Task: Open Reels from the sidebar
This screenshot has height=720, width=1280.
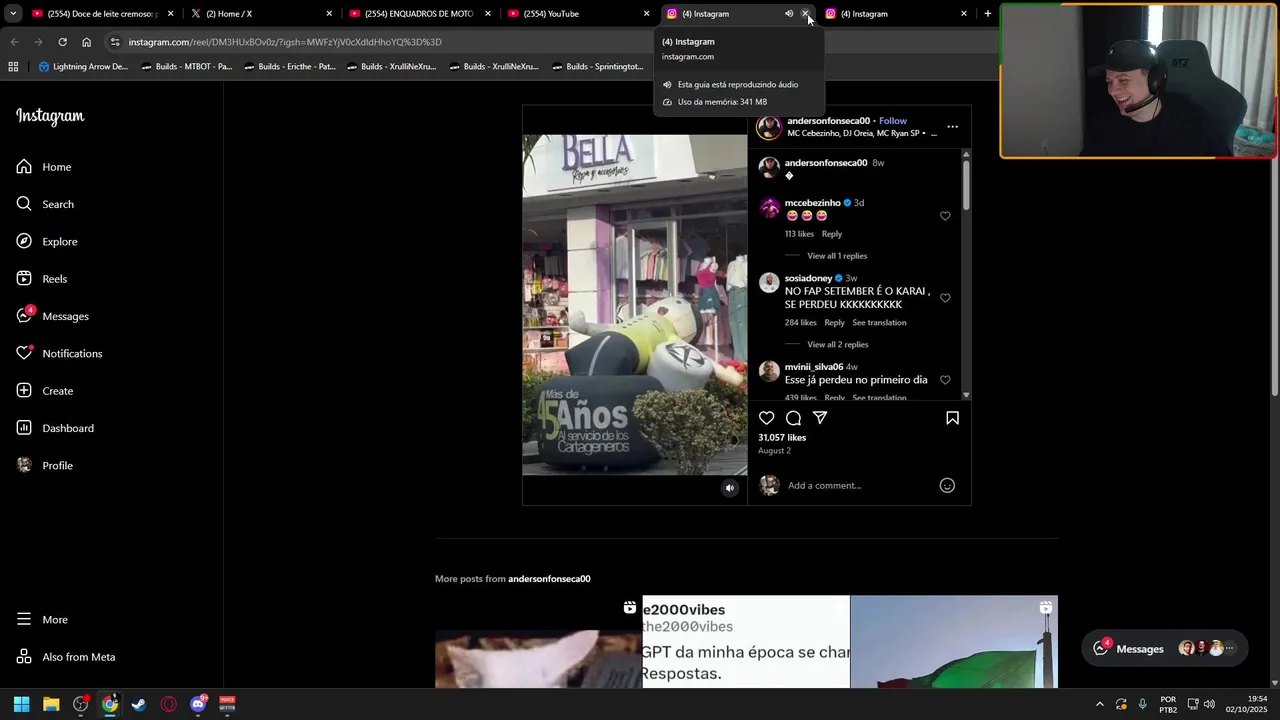Action: tap(42, 279)
